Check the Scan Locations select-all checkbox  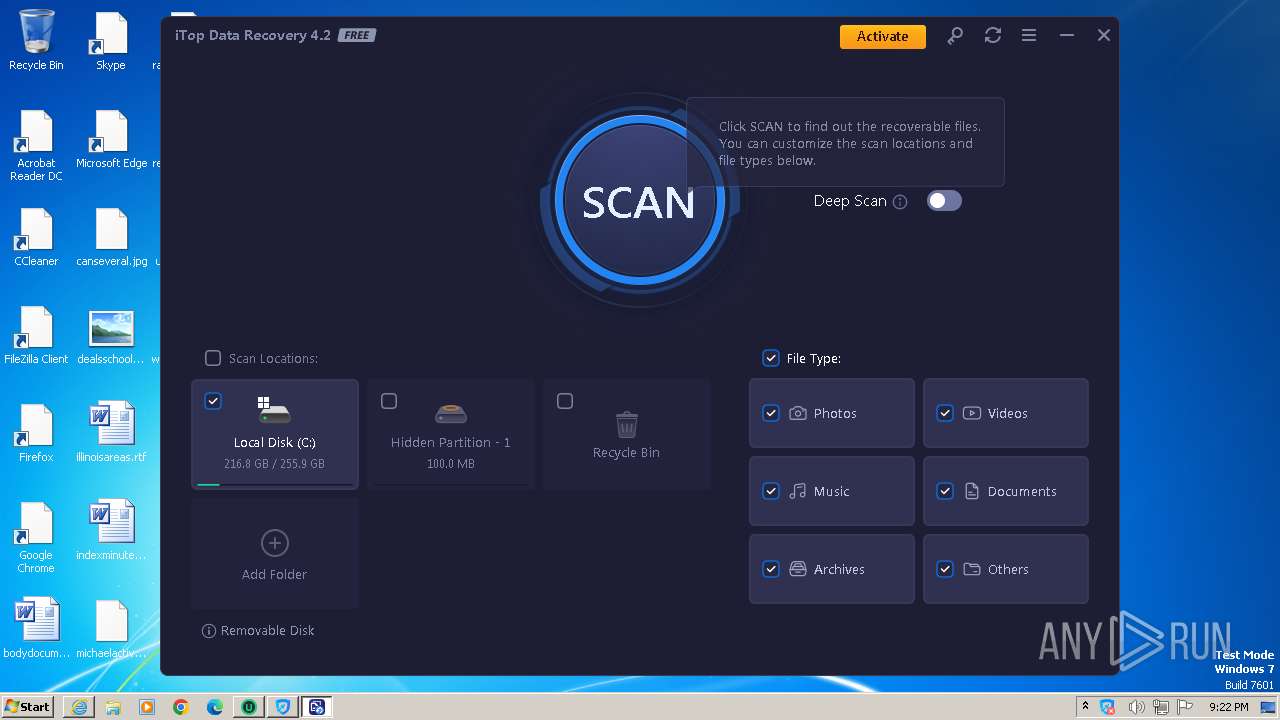coord(213,358)
